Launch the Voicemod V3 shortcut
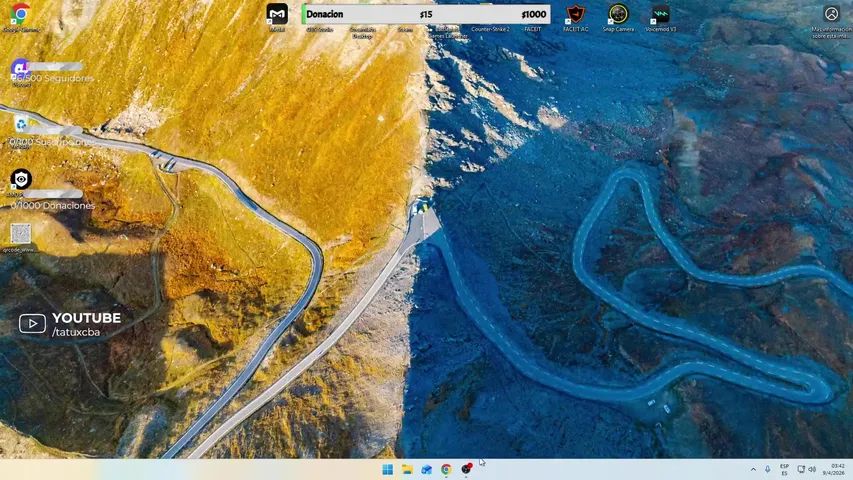 point(660,17)
